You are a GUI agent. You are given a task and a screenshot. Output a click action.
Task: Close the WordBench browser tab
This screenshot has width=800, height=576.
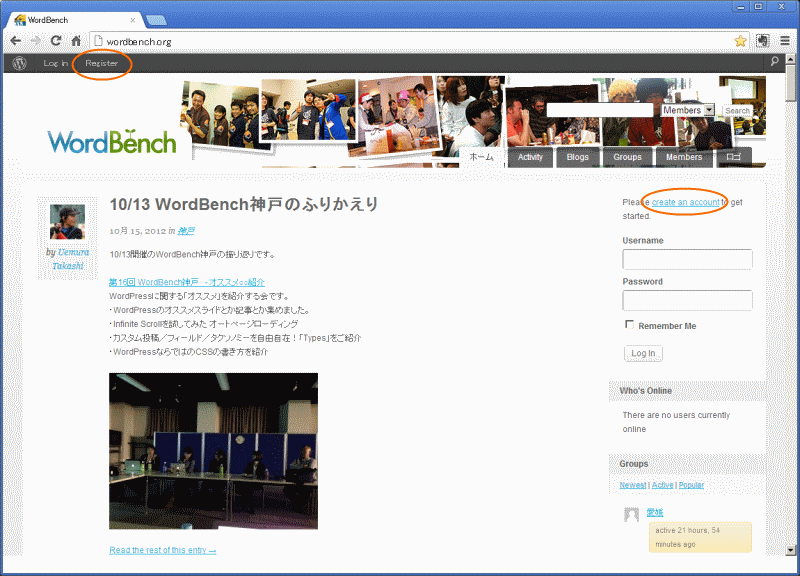click(x=133, y=20)
